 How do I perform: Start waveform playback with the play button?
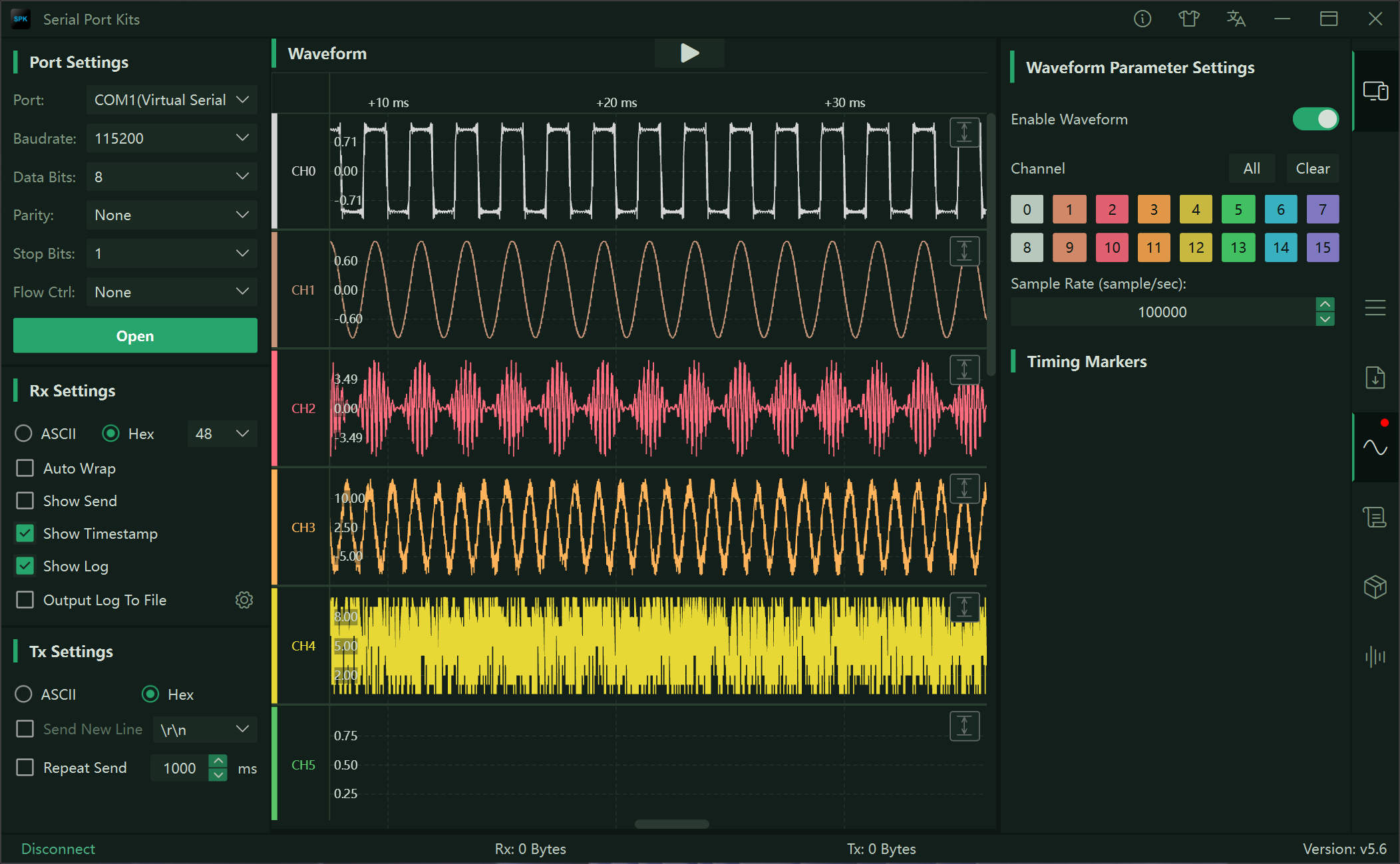click(x=689, y=53)
